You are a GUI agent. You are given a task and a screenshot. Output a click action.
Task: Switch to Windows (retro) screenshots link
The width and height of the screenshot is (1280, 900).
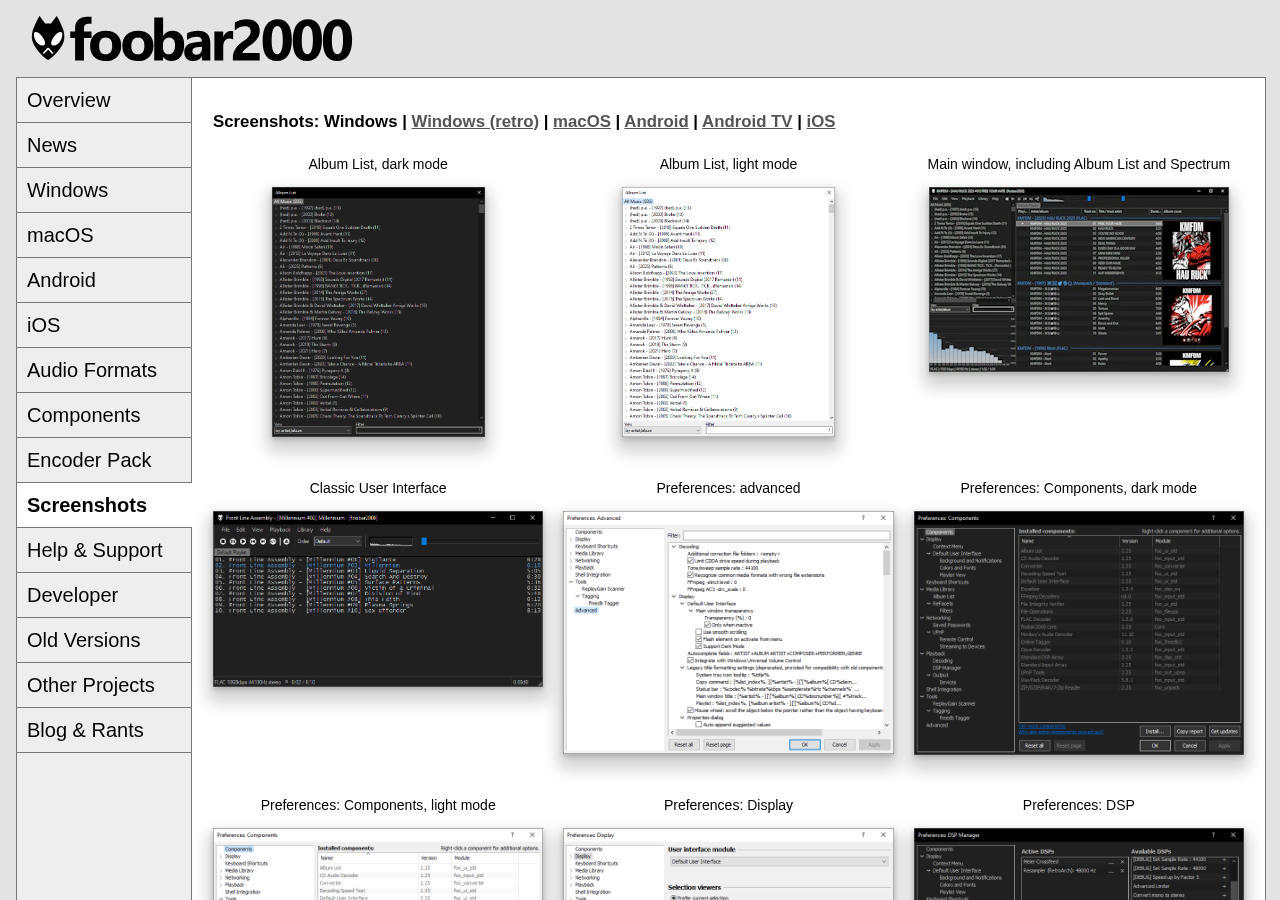click(x=475, y=121)
